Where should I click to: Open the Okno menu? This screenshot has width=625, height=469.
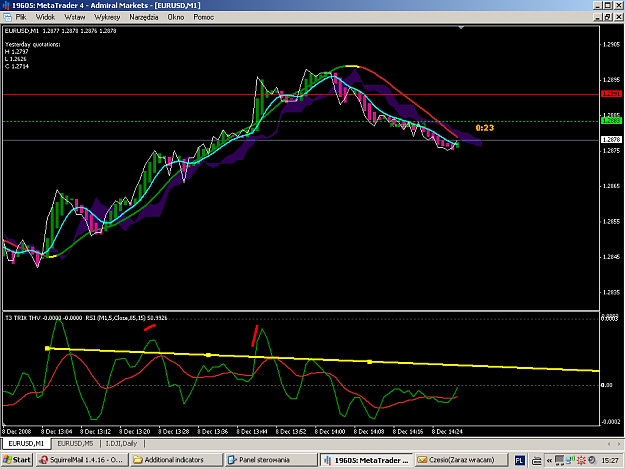pyautogui.click(x=176, y=17)
